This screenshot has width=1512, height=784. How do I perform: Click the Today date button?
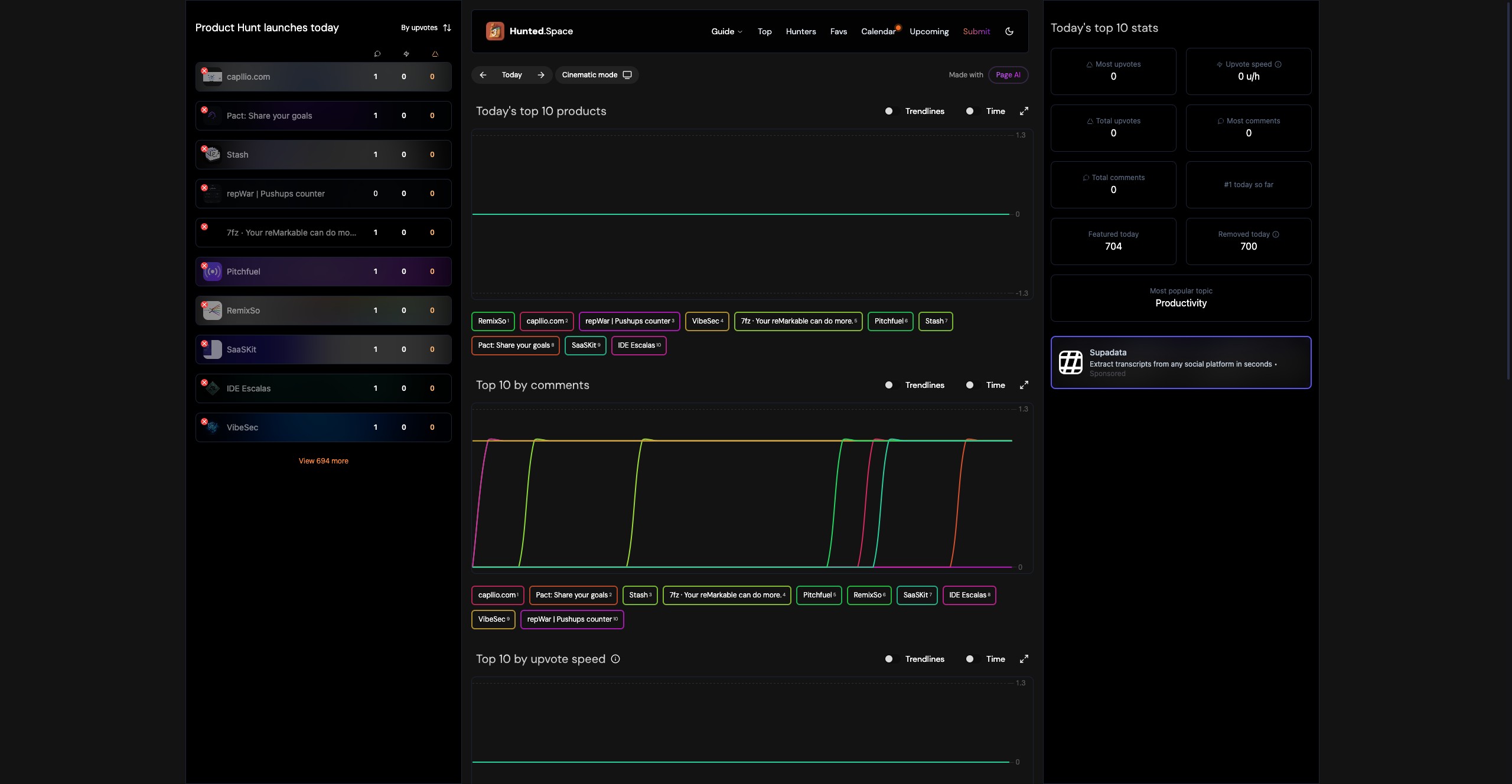[x=512, y=75]
